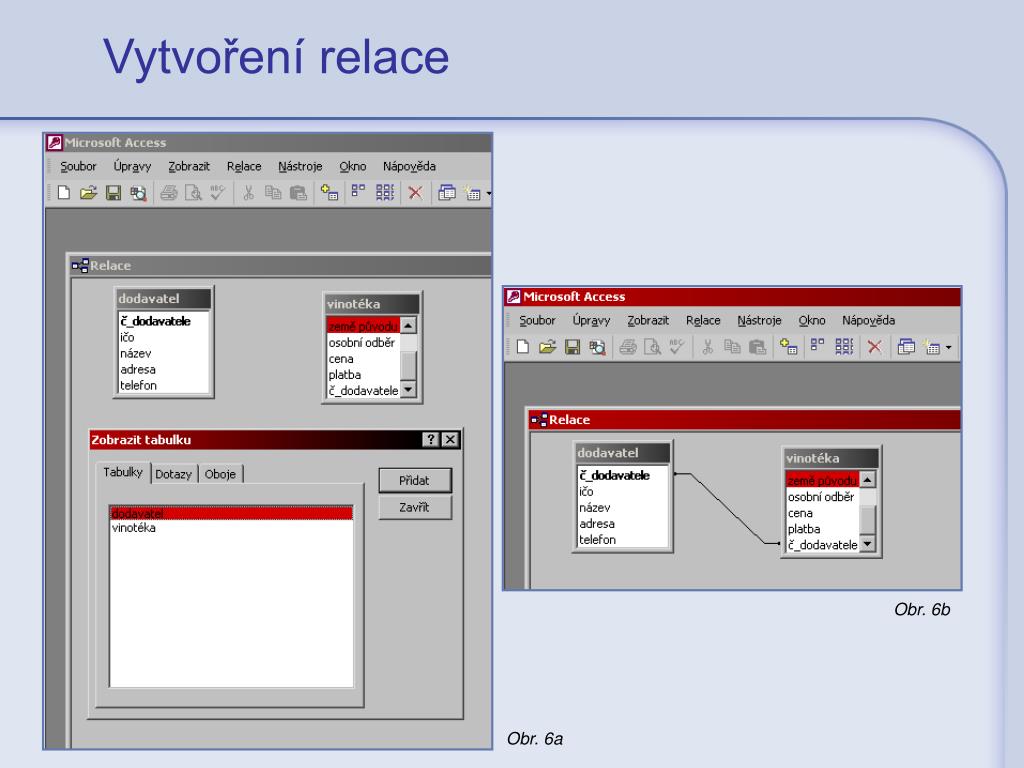Image resolution: width=1024 pixels, height=768 pixels.
Task: Switch to Tabulky tab in Zobrazit tabulku
Action: click(x=123, y=472)
